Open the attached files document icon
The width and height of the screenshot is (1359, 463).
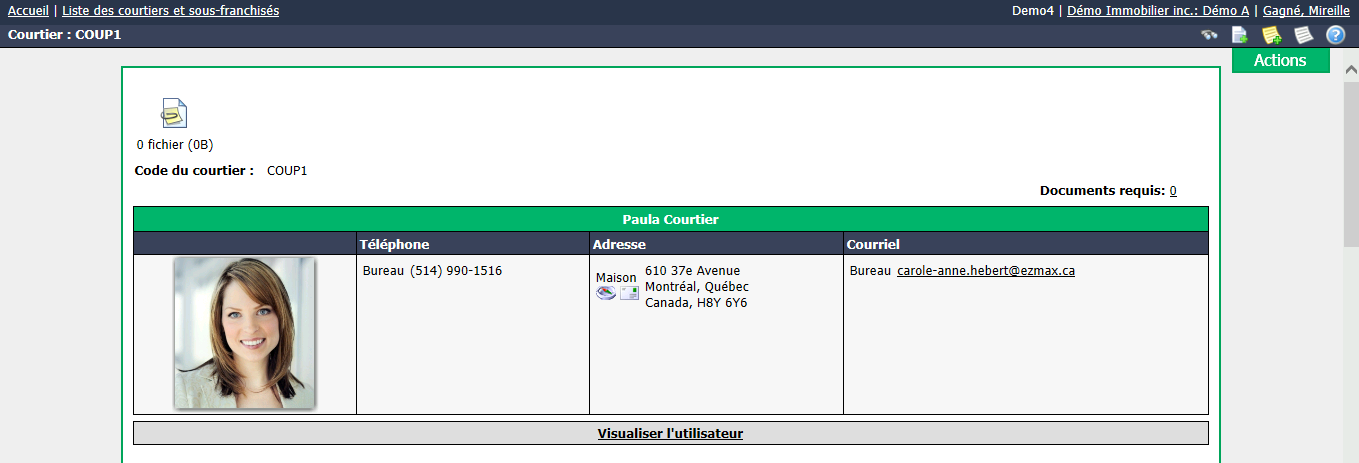(x=174, y=113)
